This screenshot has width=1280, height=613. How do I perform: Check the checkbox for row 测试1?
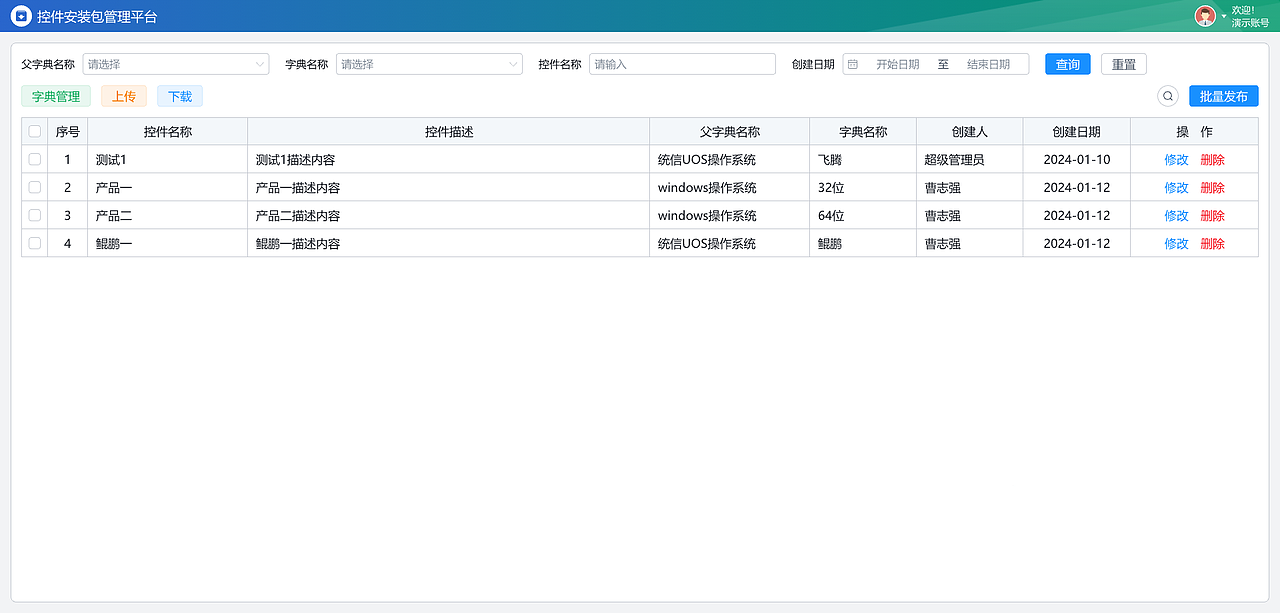(34, 159)
